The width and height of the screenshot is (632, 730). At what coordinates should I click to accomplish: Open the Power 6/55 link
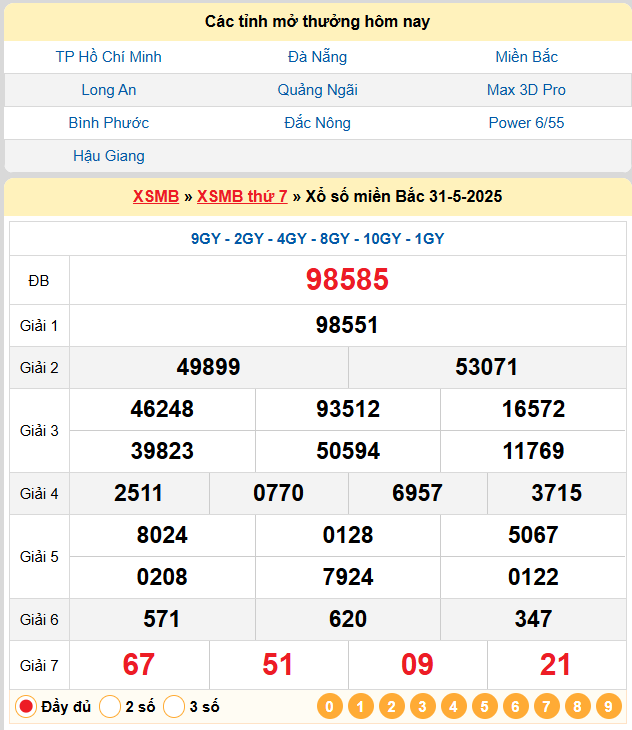pos(526,123)
